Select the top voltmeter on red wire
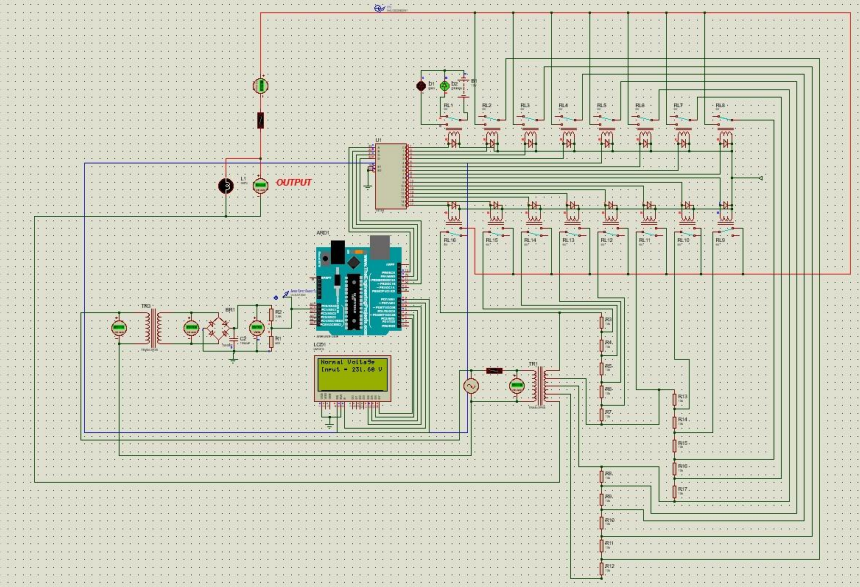 pos(261,86)
